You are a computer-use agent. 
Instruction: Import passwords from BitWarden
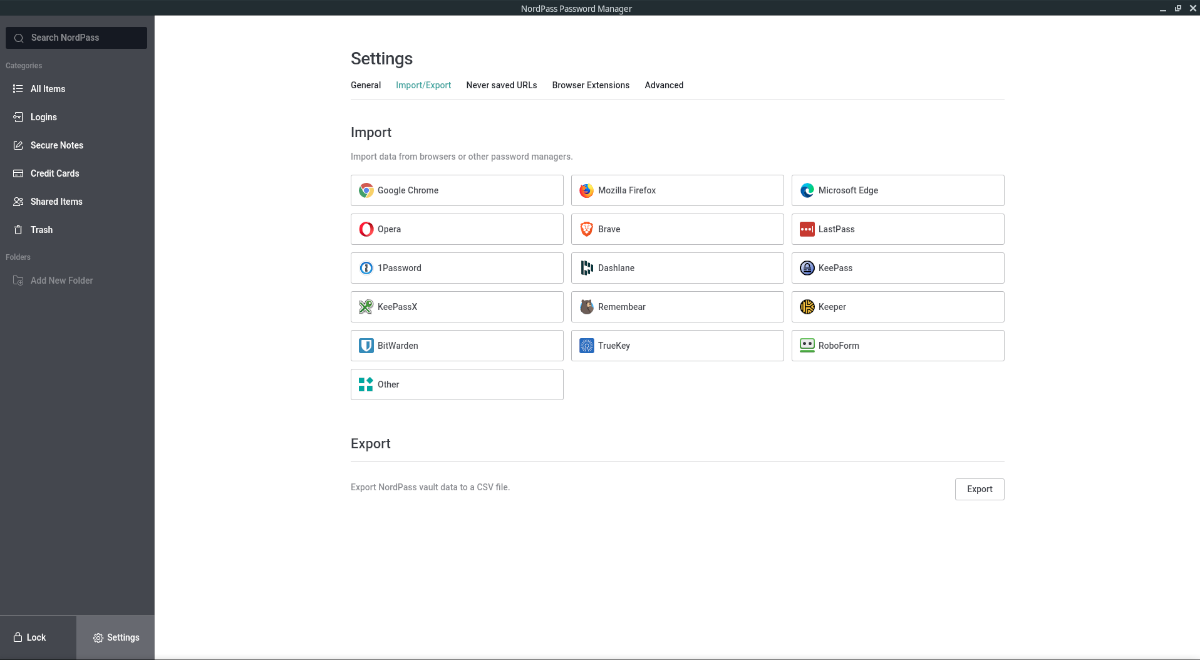457,345
